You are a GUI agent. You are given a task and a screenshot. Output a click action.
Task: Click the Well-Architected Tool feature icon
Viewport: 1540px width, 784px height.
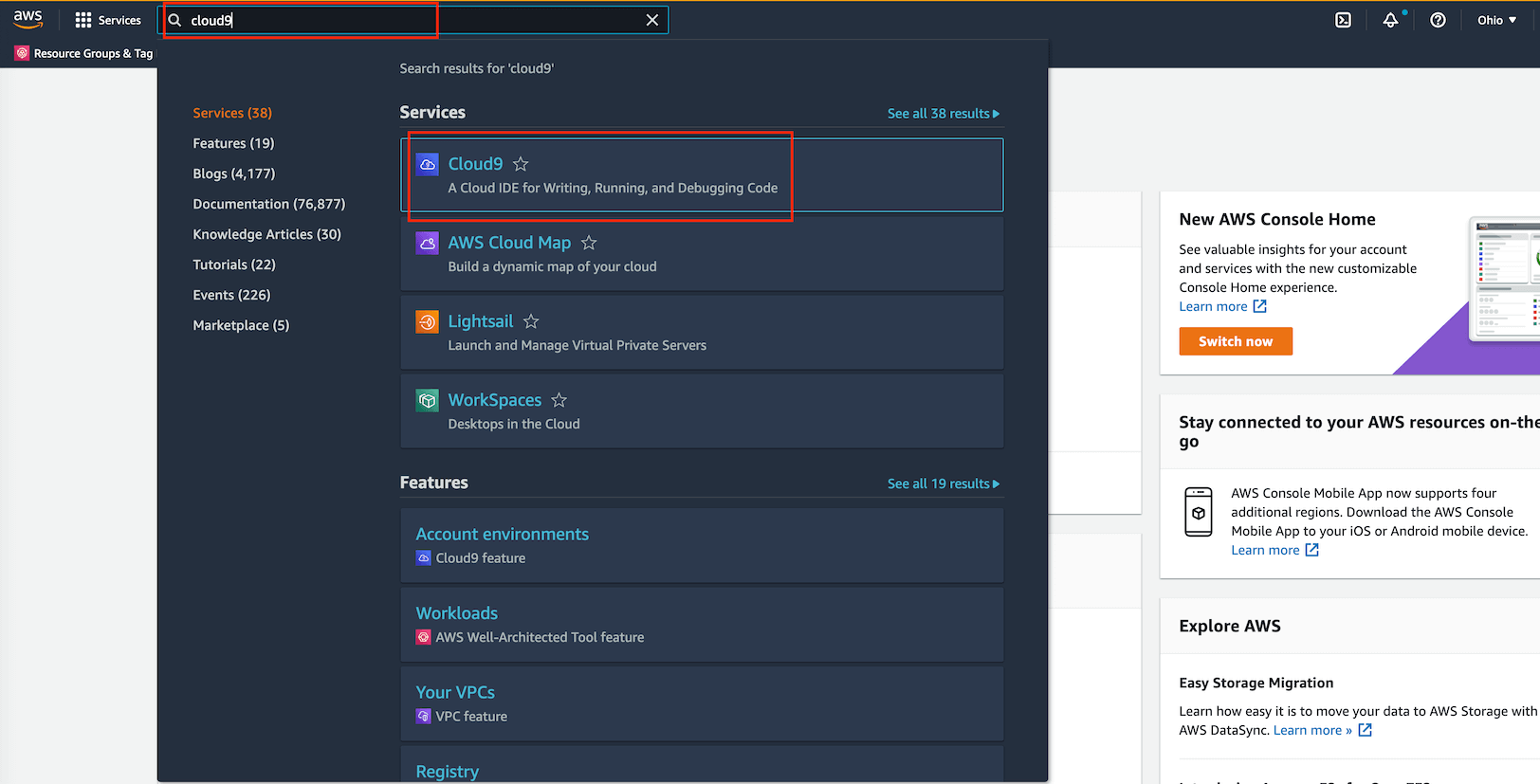tap(423, 637)
